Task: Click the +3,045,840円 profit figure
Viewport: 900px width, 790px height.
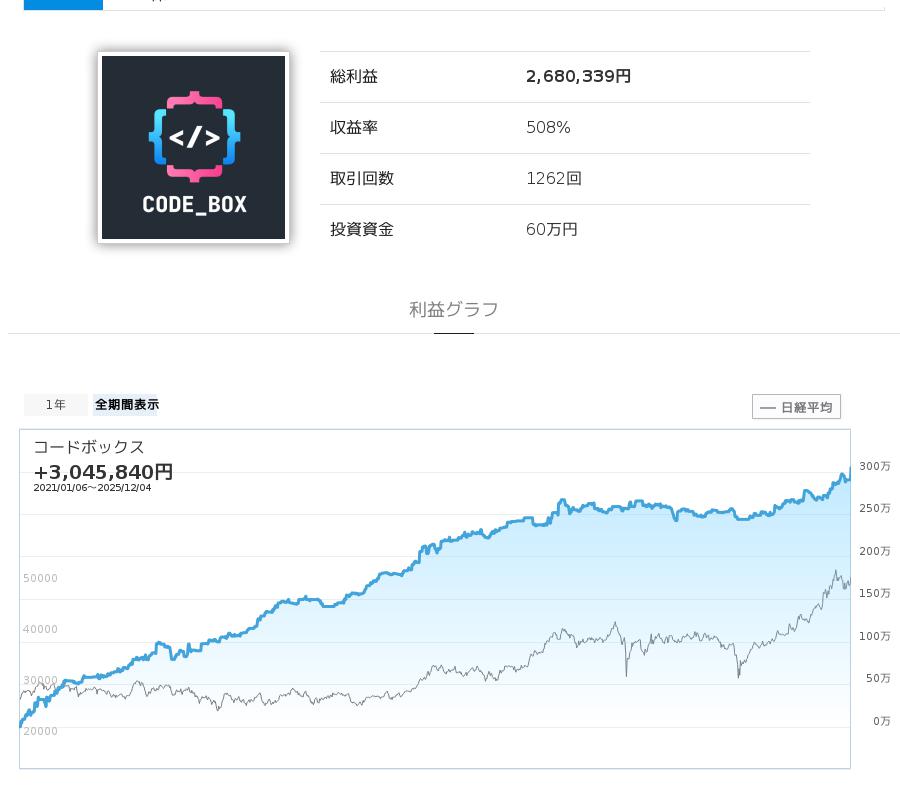Action: coord(103,471)
